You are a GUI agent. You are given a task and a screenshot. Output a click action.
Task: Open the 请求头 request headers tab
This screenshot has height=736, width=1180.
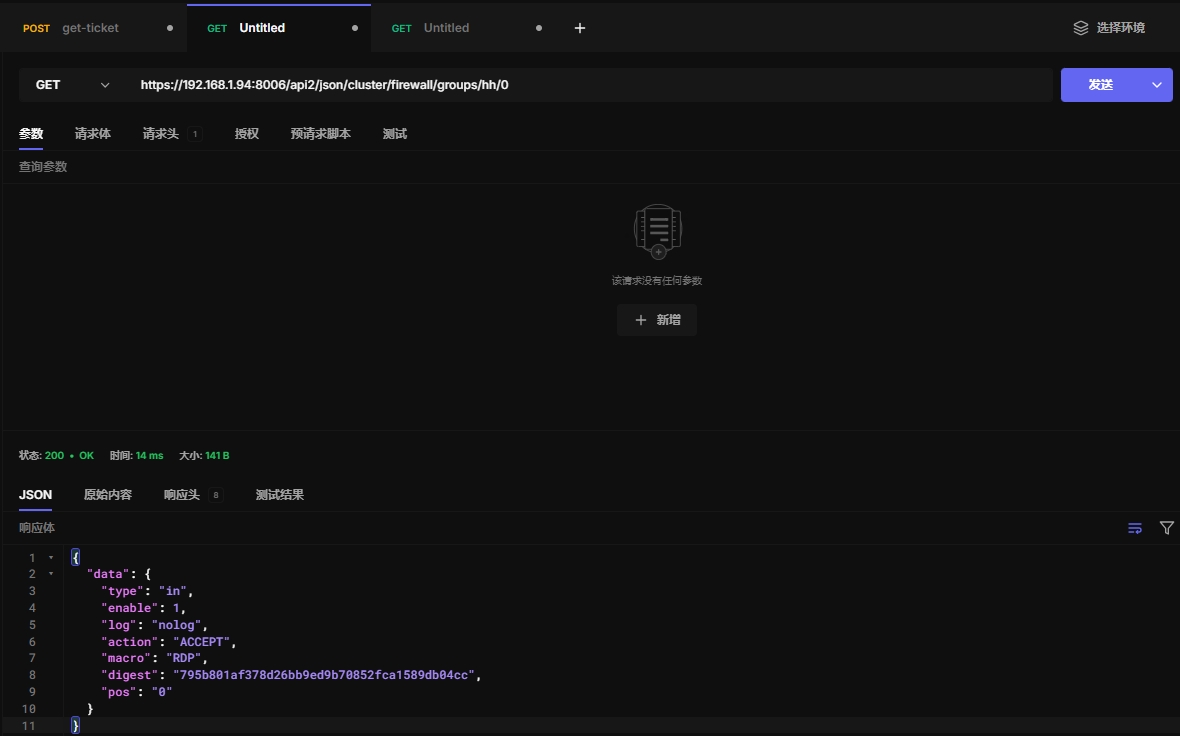coord(161,134)
